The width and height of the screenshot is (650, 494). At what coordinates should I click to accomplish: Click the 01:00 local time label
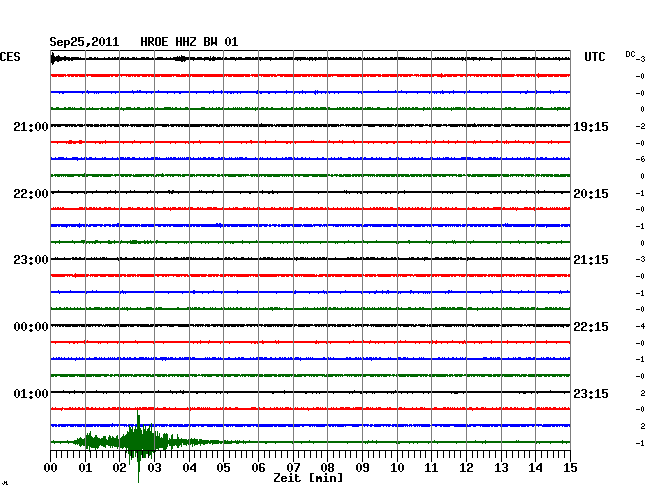click(x=31, y=393)
